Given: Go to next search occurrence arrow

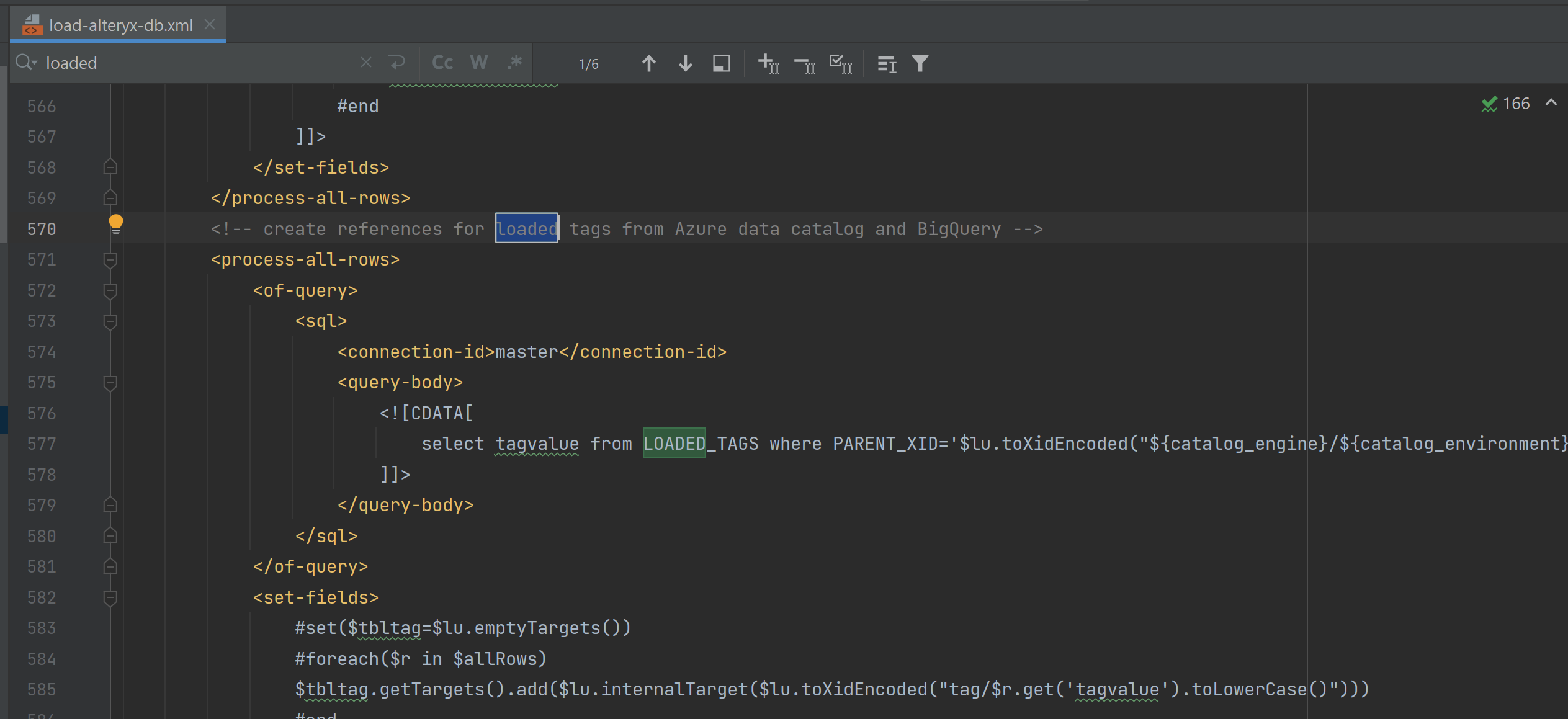Looking at the screenshot, I should (x=685, y=63).
